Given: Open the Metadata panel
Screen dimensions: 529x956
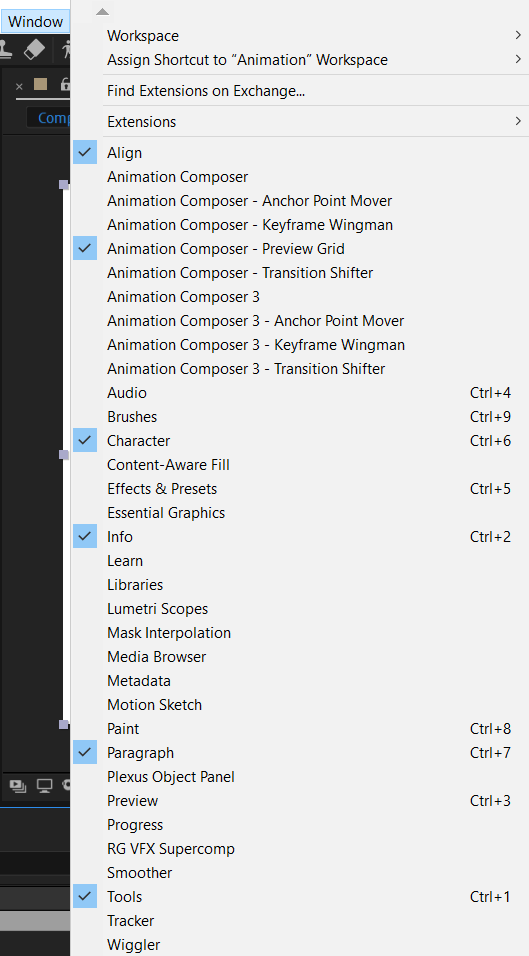Looking at the screenshot, I should [x=299, y=681].
